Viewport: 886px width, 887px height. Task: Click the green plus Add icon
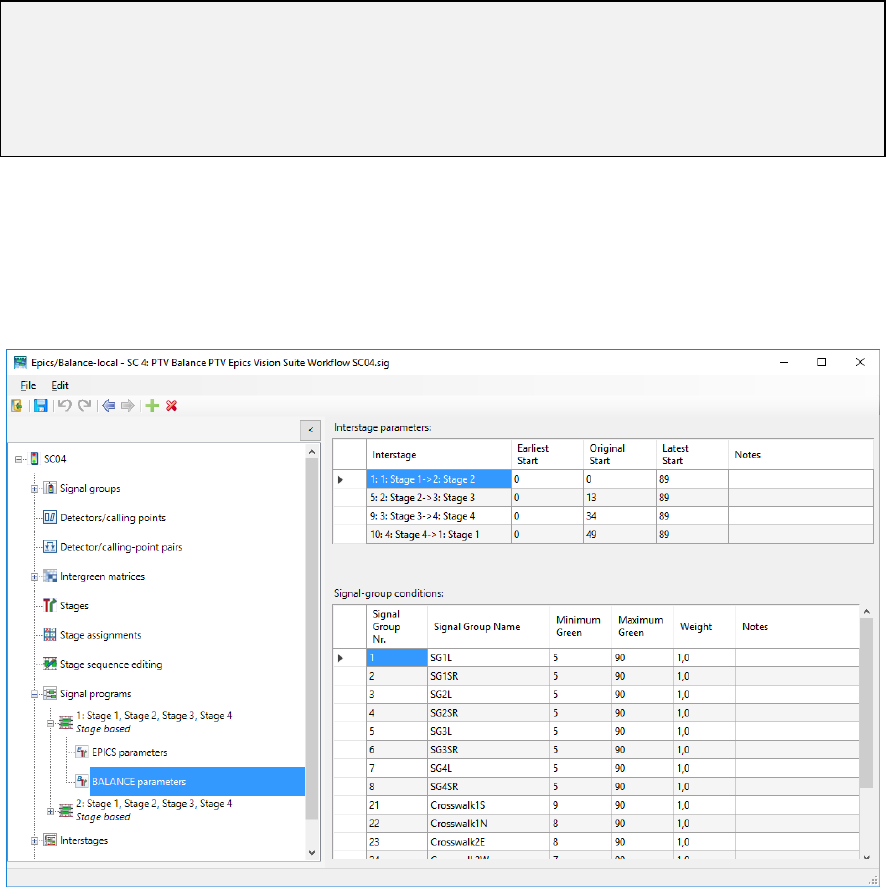coord(152,406)
